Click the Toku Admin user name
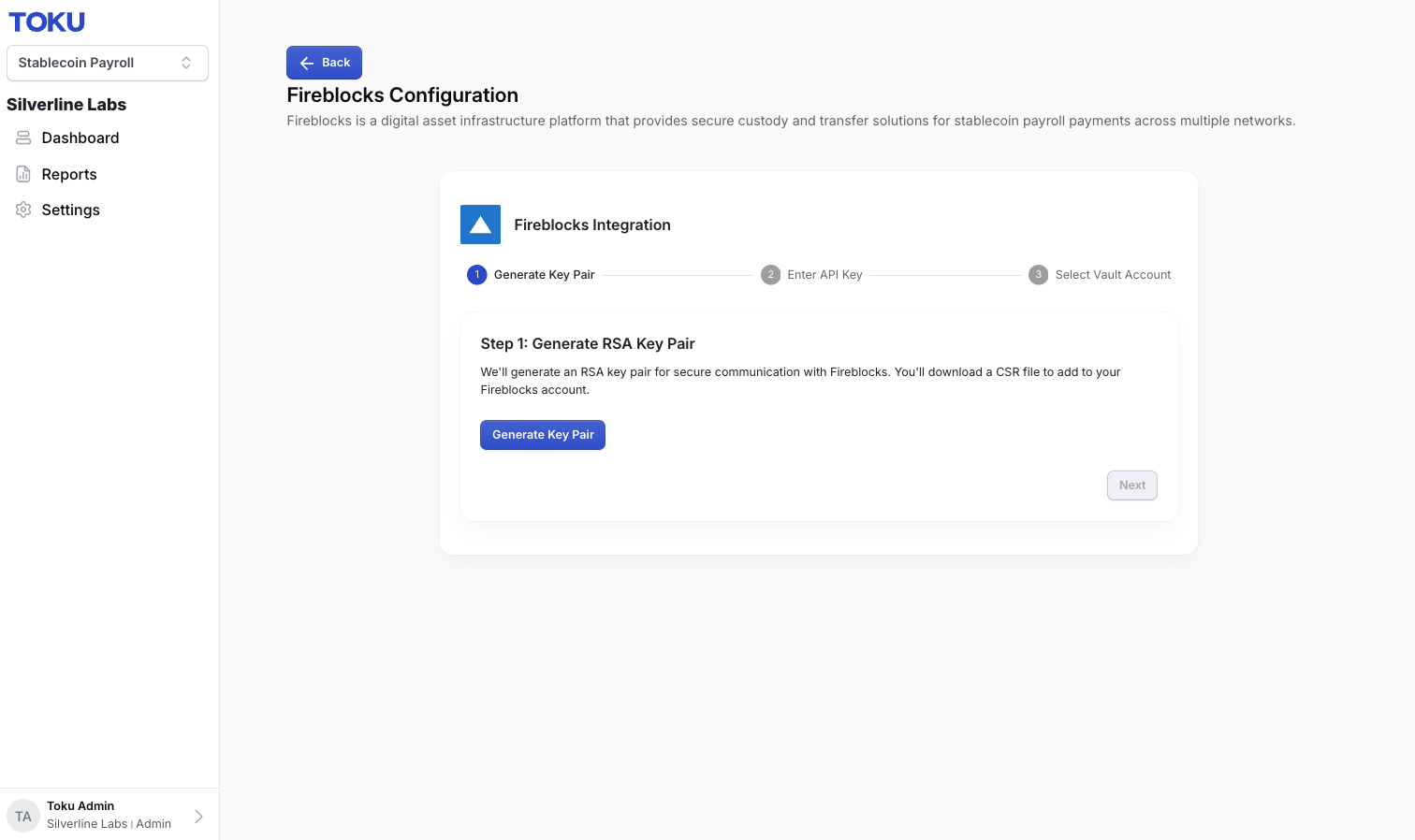This screenshot has height=840, width=1415. click(x=80, y=806)
